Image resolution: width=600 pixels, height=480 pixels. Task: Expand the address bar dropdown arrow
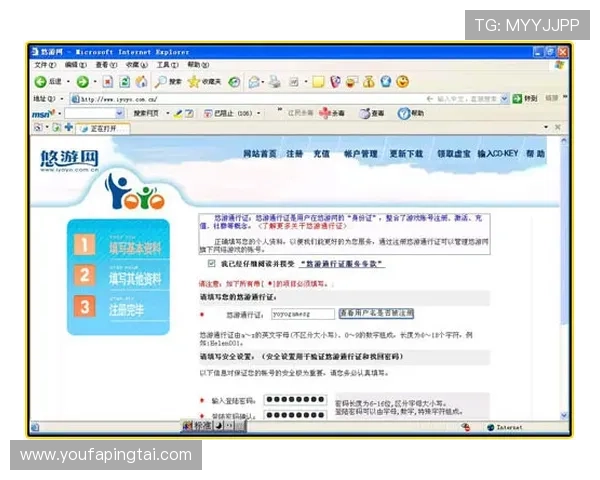505,99
